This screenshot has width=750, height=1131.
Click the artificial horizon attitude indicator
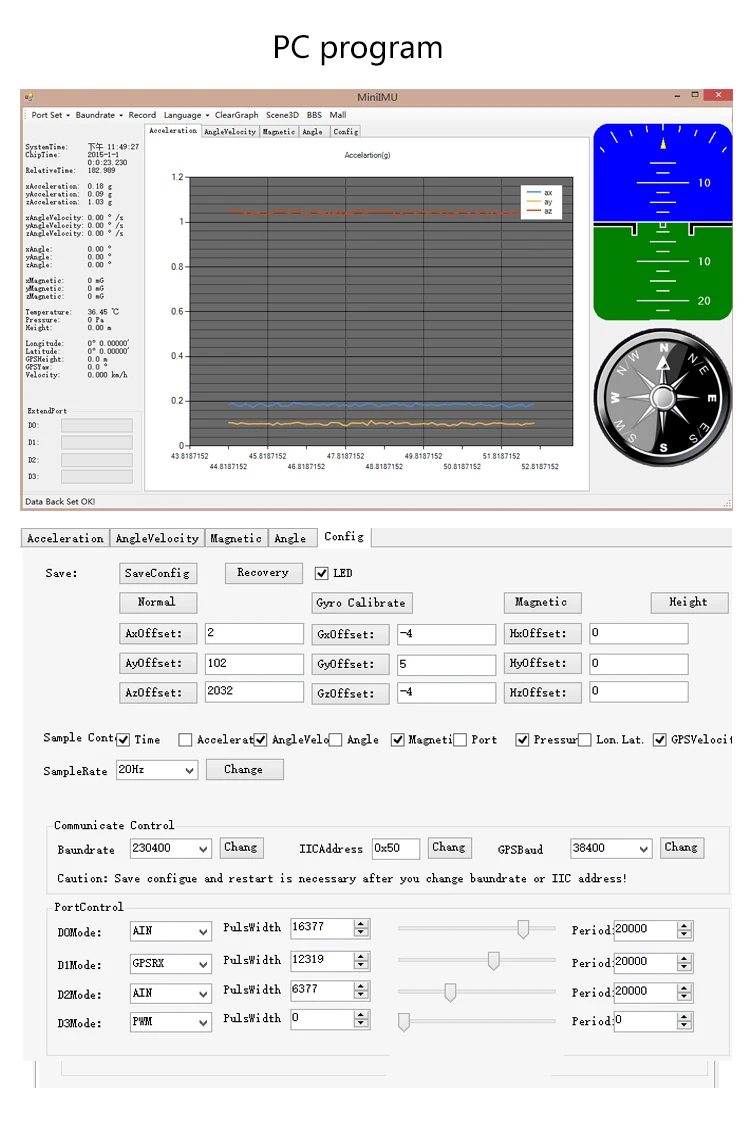[x=662, y=221]
